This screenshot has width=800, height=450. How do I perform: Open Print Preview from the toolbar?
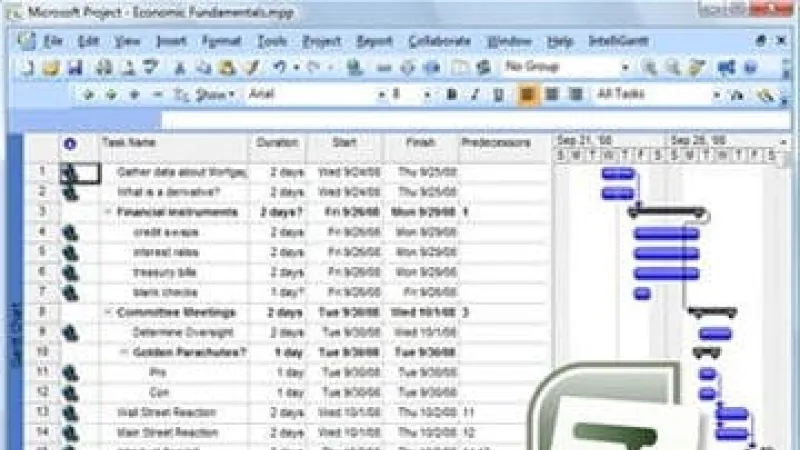(128, 67)
